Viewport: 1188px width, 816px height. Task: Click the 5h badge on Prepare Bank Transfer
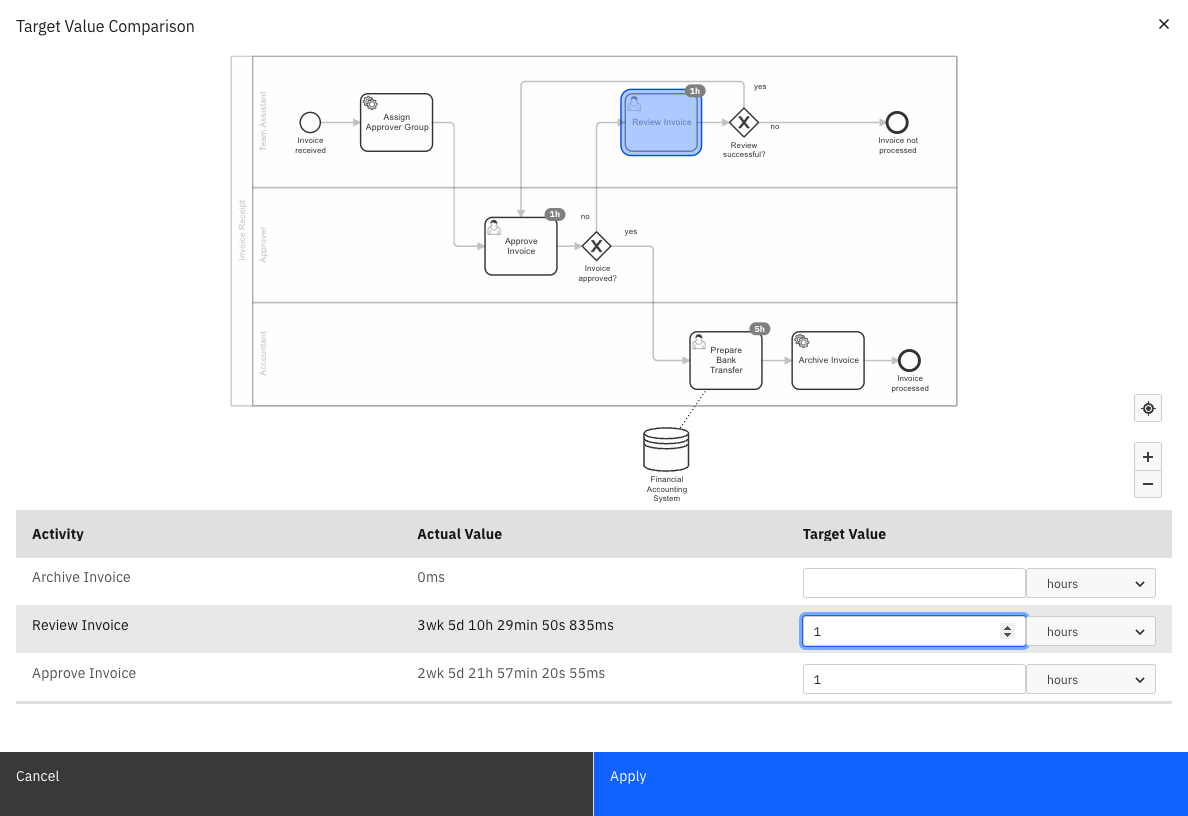[759, 329]
